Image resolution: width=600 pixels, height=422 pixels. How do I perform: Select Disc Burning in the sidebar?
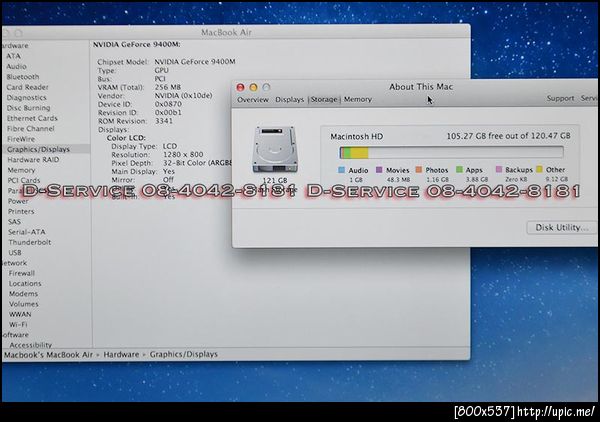coord(28,108)
